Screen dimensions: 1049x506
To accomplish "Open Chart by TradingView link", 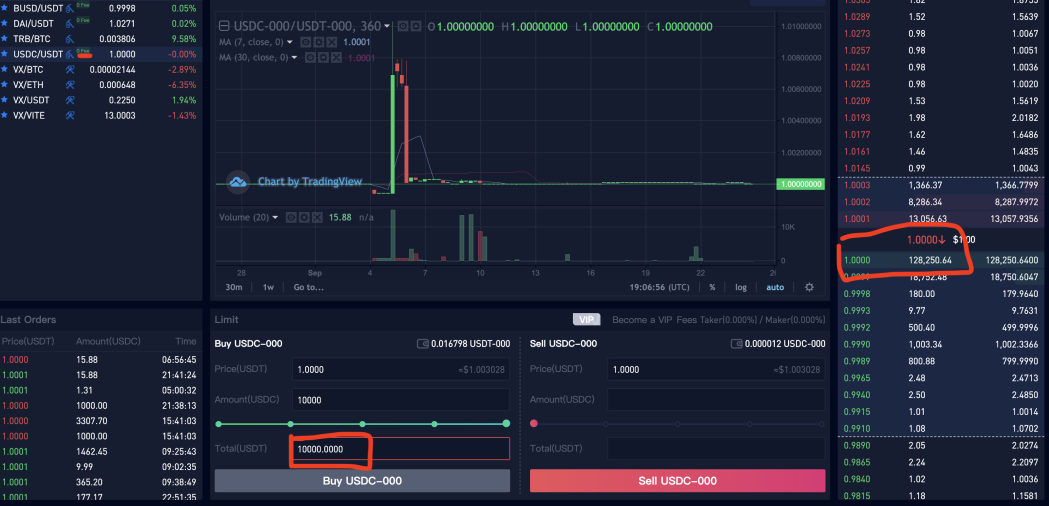I will point(310,181).
